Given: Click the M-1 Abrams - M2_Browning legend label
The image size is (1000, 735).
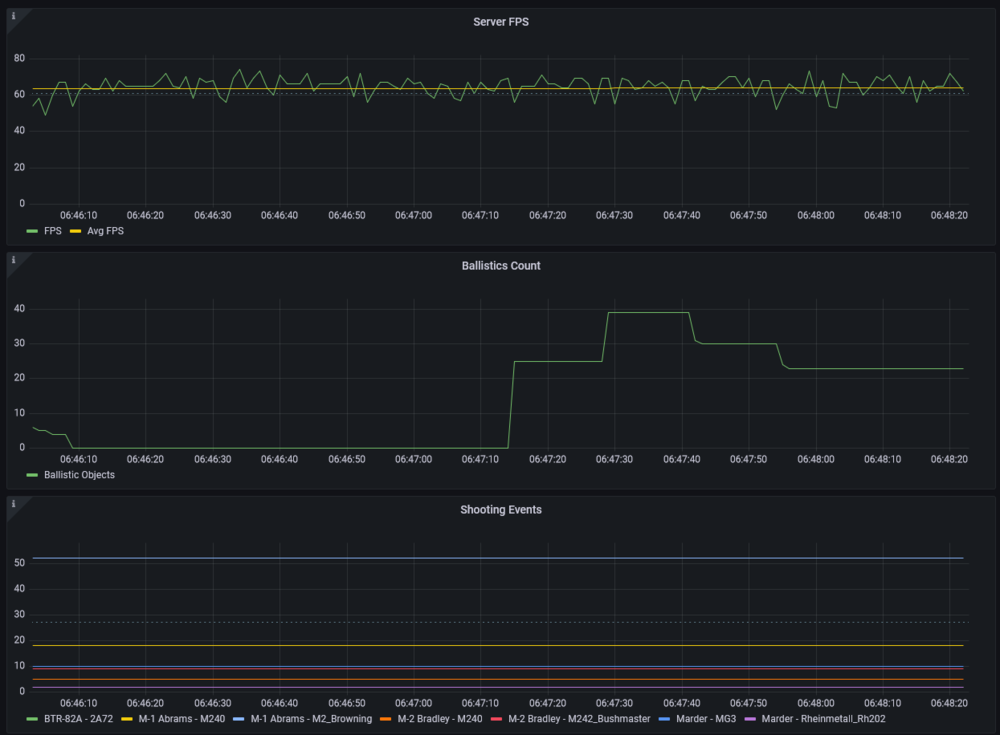Looking at the screenshot, I should (311, 718).
